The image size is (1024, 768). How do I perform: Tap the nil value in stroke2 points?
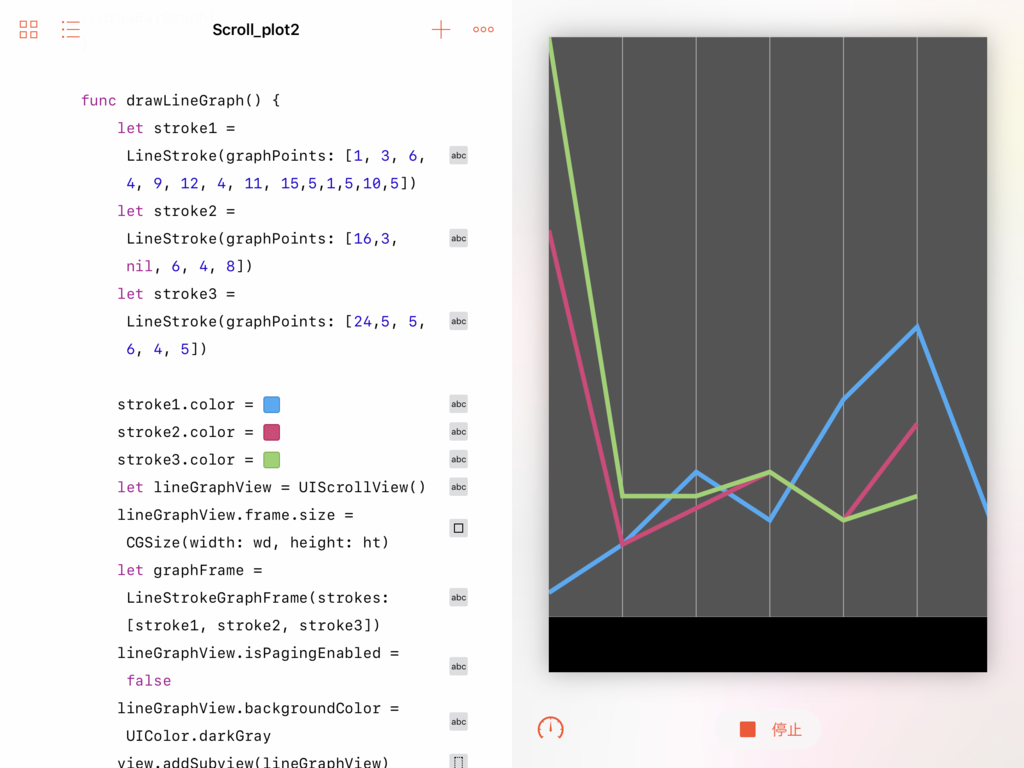coord(139,266)
